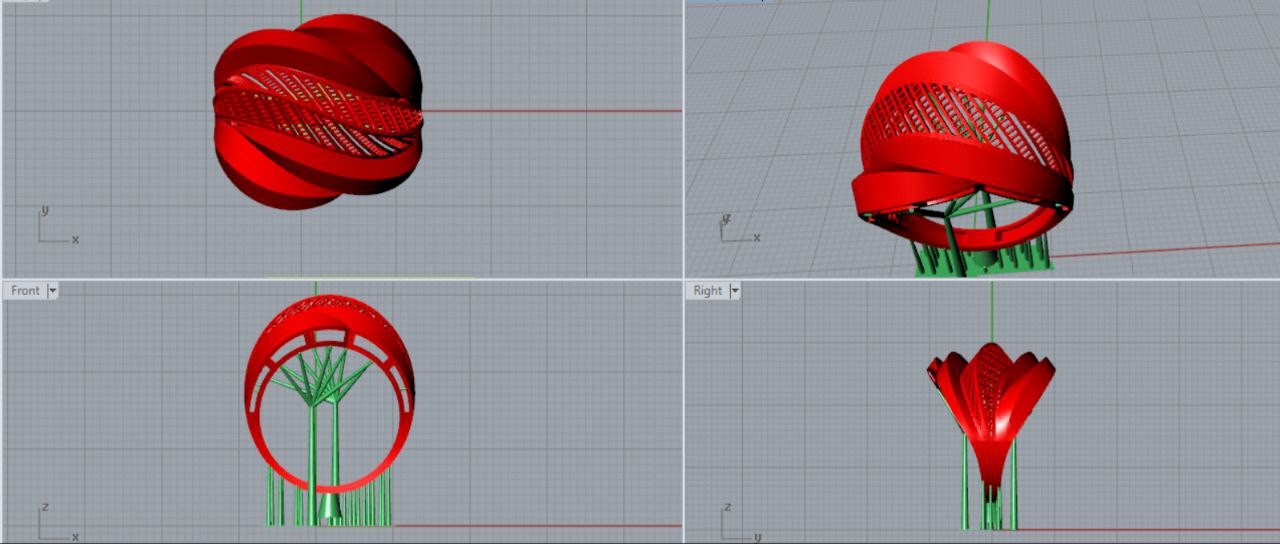Click the Right viewport title label
This screenshot has height=544, width=1280.
click(707, 291)
